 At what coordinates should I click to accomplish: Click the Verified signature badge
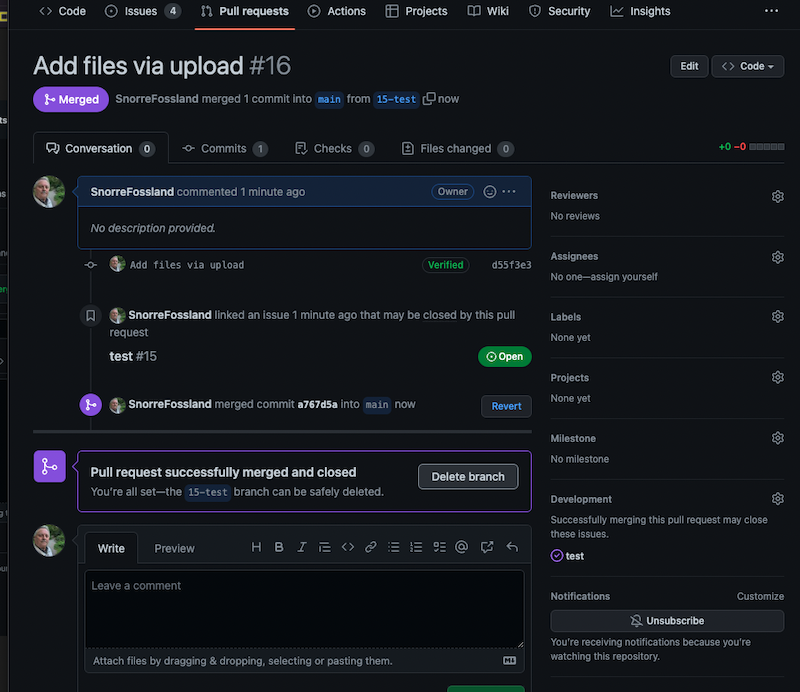click(445, 265)
